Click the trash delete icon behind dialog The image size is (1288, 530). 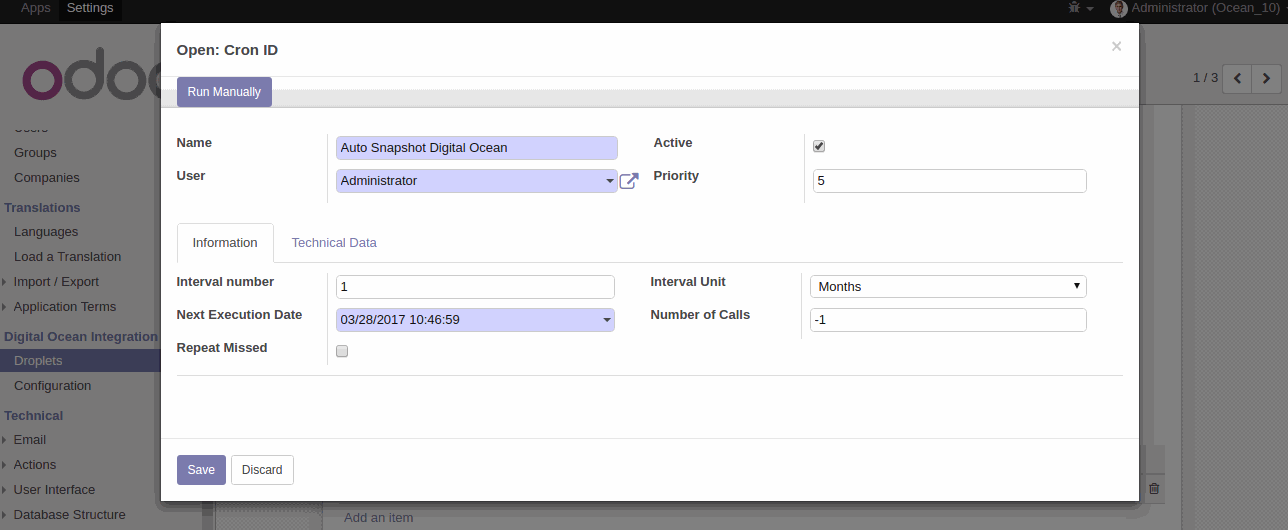[1154, 488]
